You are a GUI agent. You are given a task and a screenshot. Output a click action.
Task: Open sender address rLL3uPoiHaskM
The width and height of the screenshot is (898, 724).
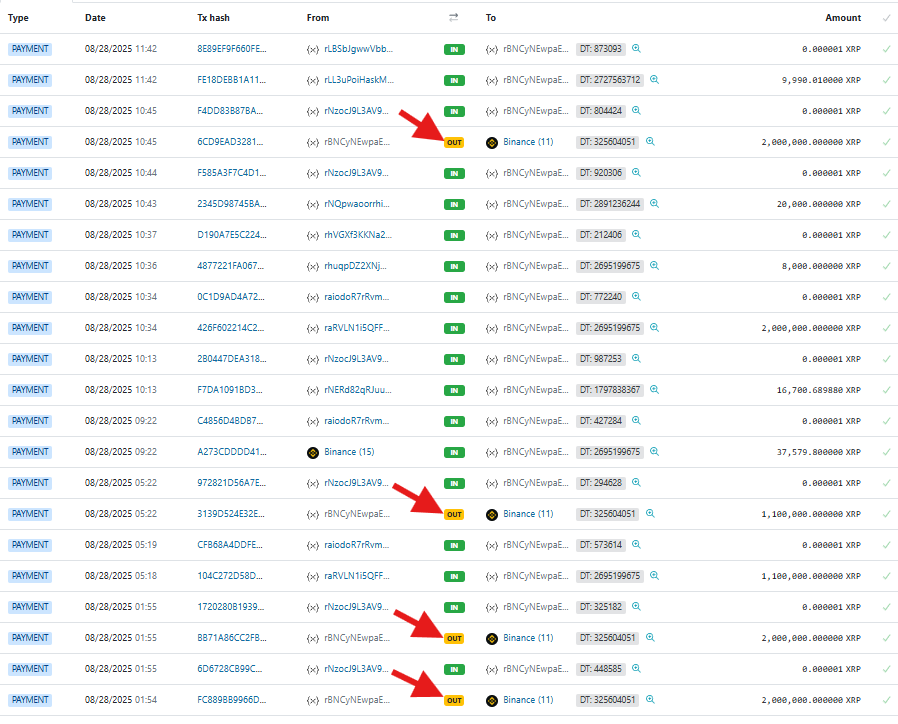[x=359, y=80]
